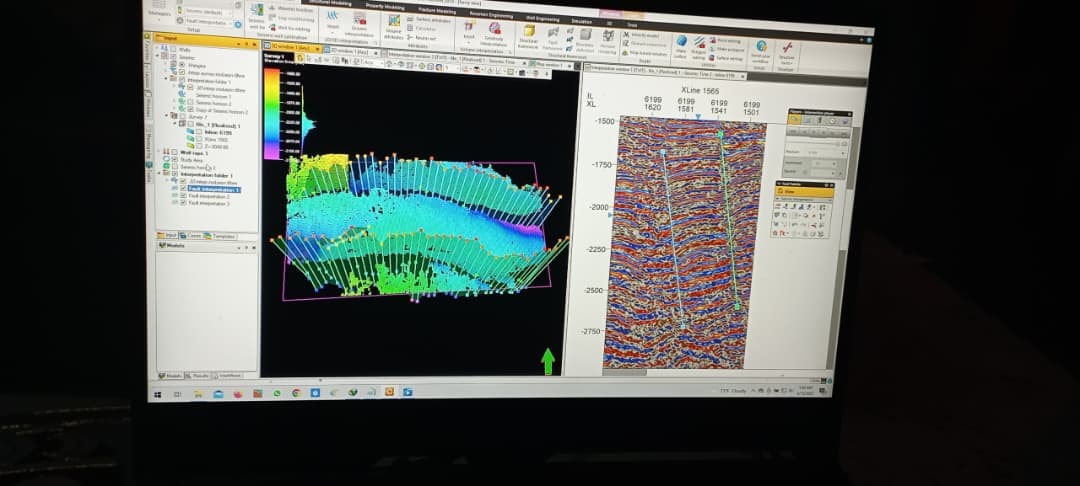Toggle the Study Area checkbox
1080x486 pixels.
point(174,159)
